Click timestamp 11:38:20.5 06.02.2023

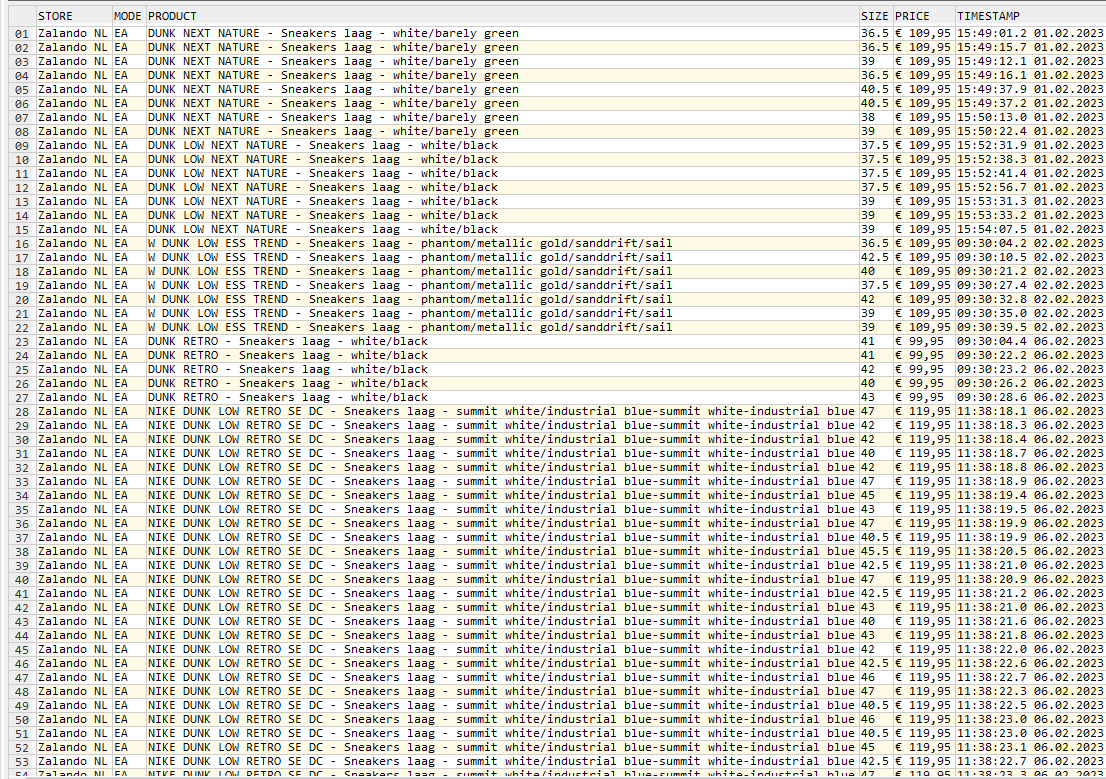coord(1030,551)
